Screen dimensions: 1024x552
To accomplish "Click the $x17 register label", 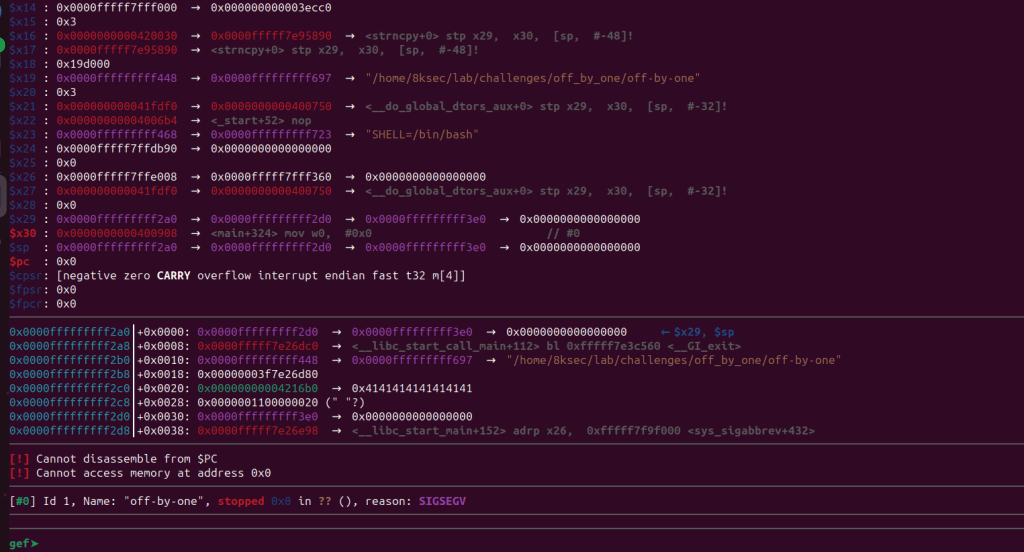I will (23, 50).
